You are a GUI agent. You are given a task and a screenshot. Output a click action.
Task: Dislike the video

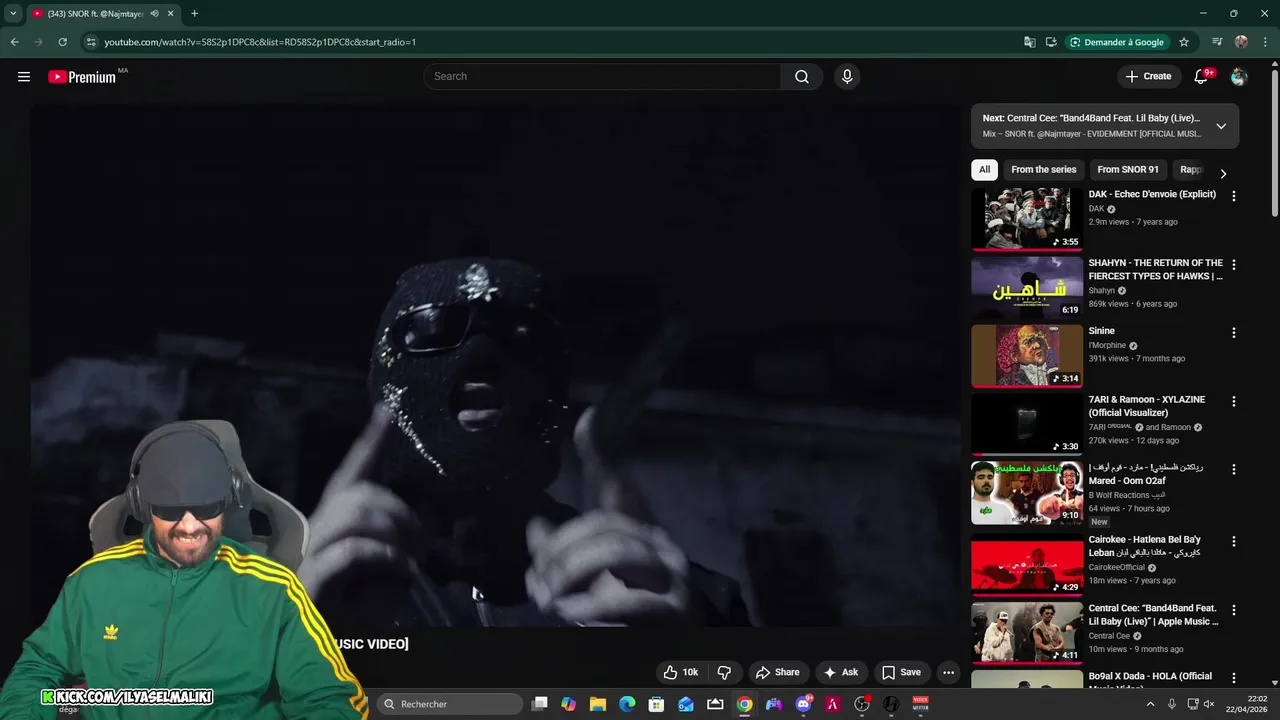click(725, 672)
